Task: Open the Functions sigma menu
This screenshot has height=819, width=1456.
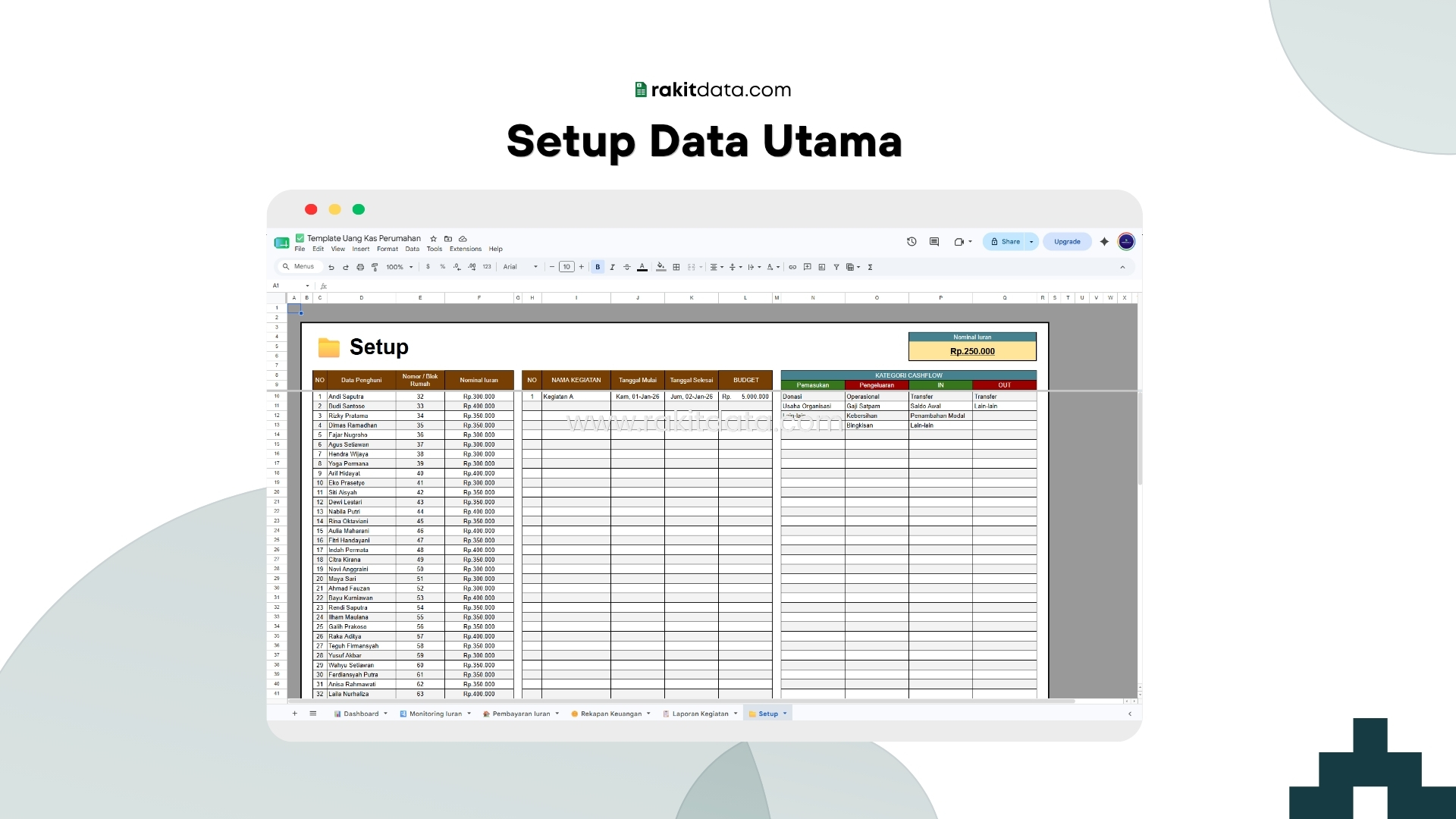Action: click(x=870, y=267)
